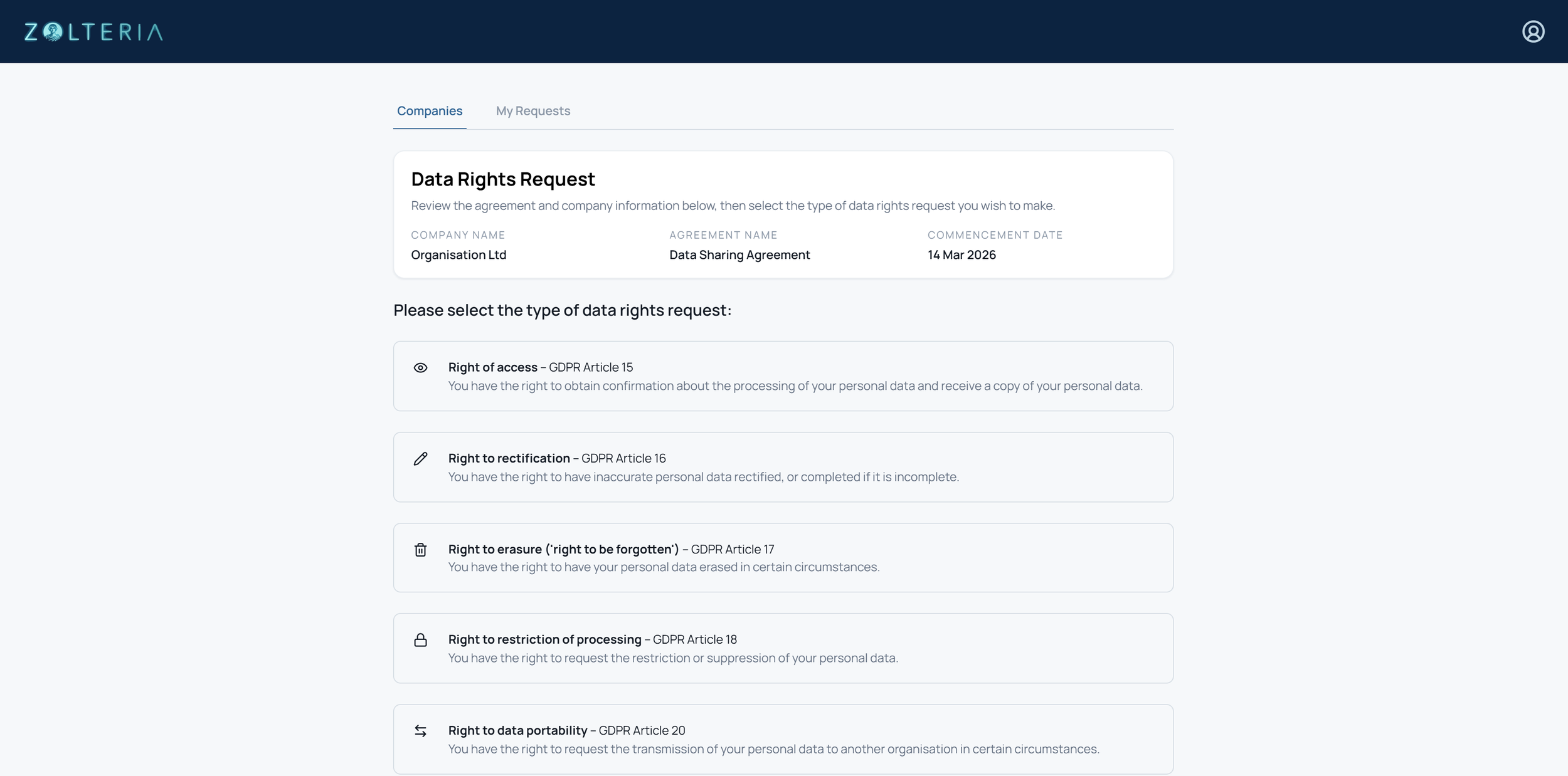Click description about personal data erased
Screen dimensions: 1568x776
664,567
